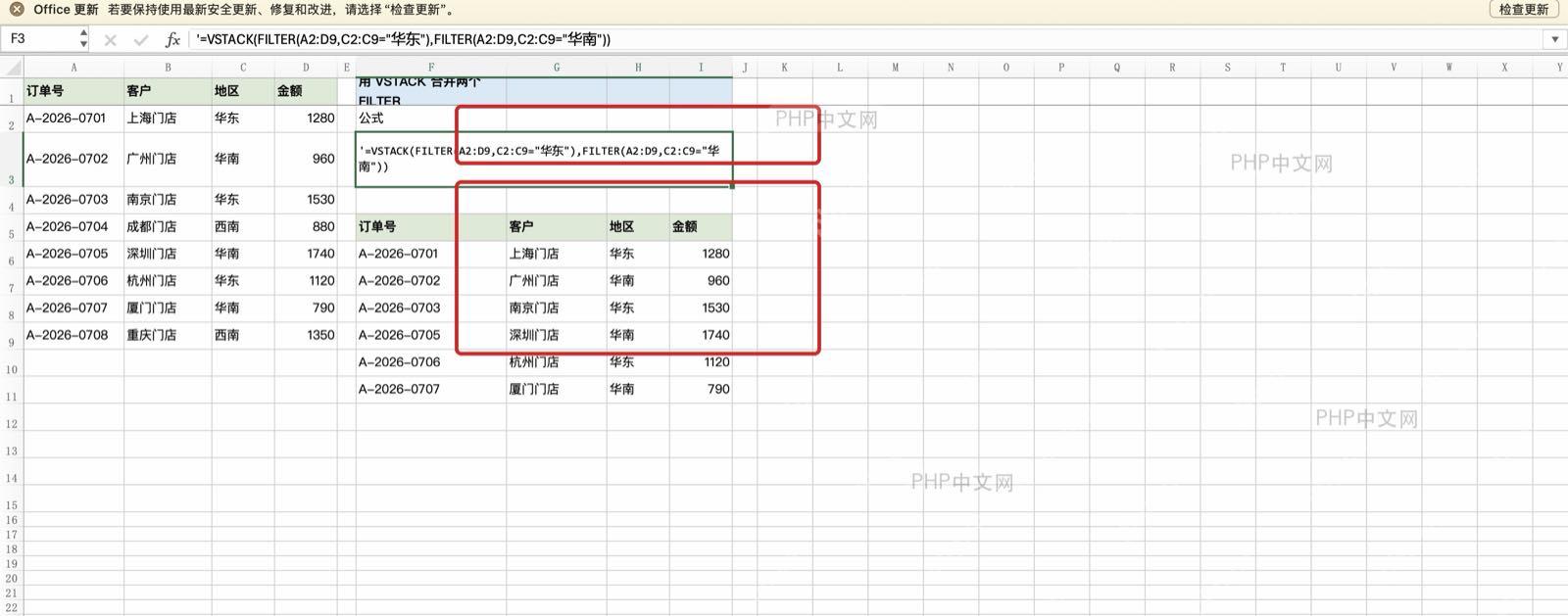
Task: Open Insert Function with the fx icon
Action: tap(172, 39)
